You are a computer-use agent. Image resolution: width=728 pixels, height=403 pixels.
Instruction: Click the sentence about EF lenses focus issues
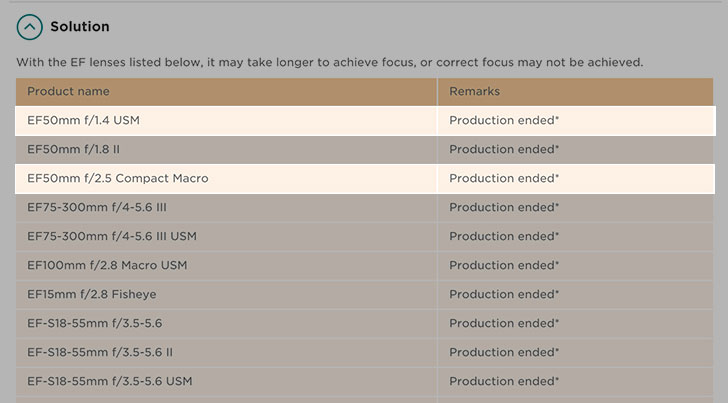coord(330,62)
